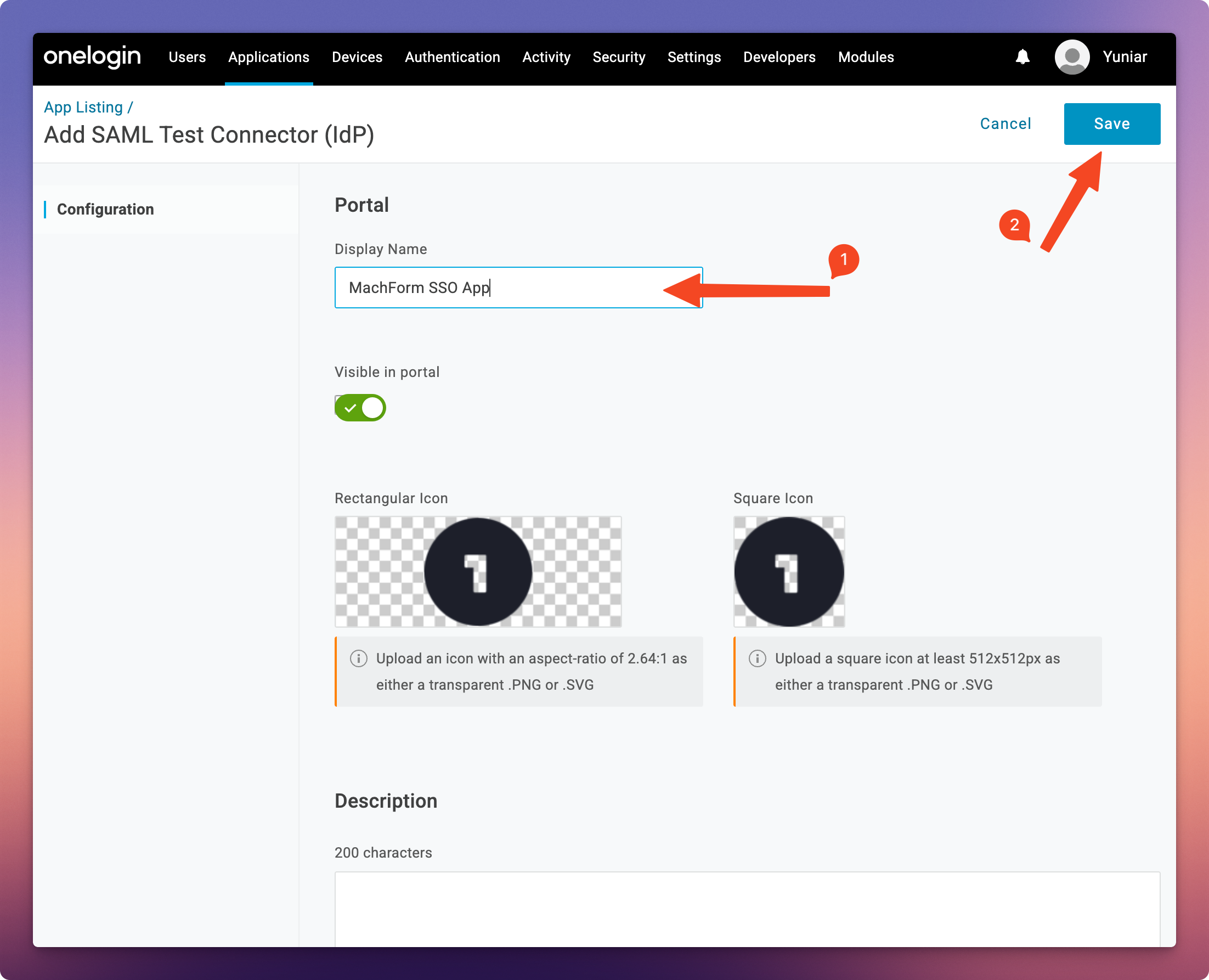Toggle the Visible in portal switch
The image size is (1209, 980).
pyautogui.click(x=360, y=408)
